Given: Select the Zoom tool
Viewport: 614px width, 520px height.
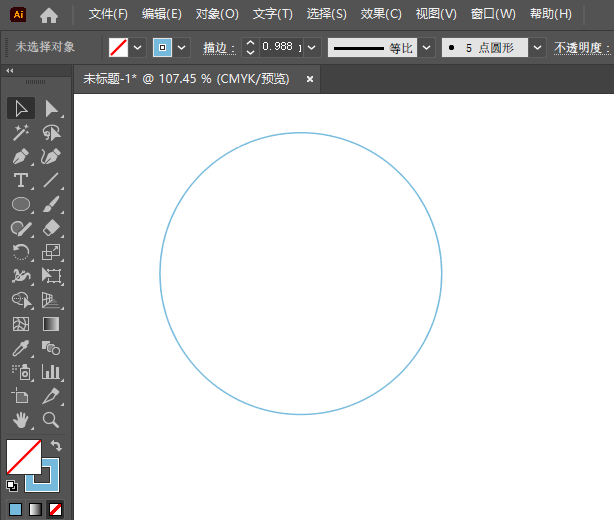Looking at the screenshot, I should (51, 420).
